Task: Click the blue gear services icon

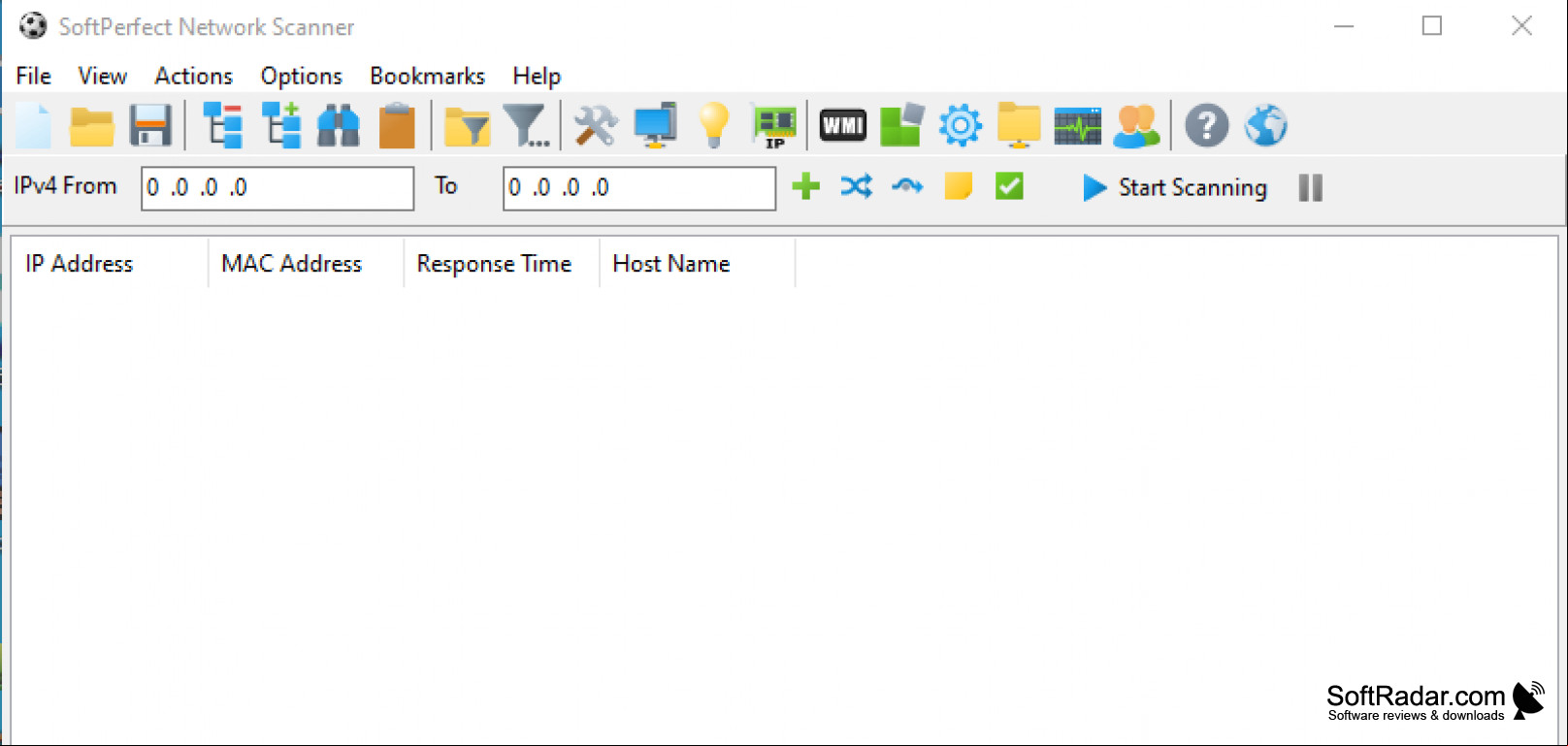Action: [x=961, y=126]
